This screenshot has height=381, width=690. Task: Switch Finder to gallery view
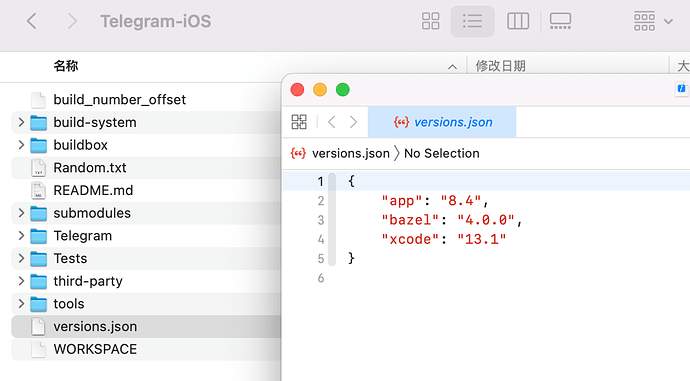point(560,21)
